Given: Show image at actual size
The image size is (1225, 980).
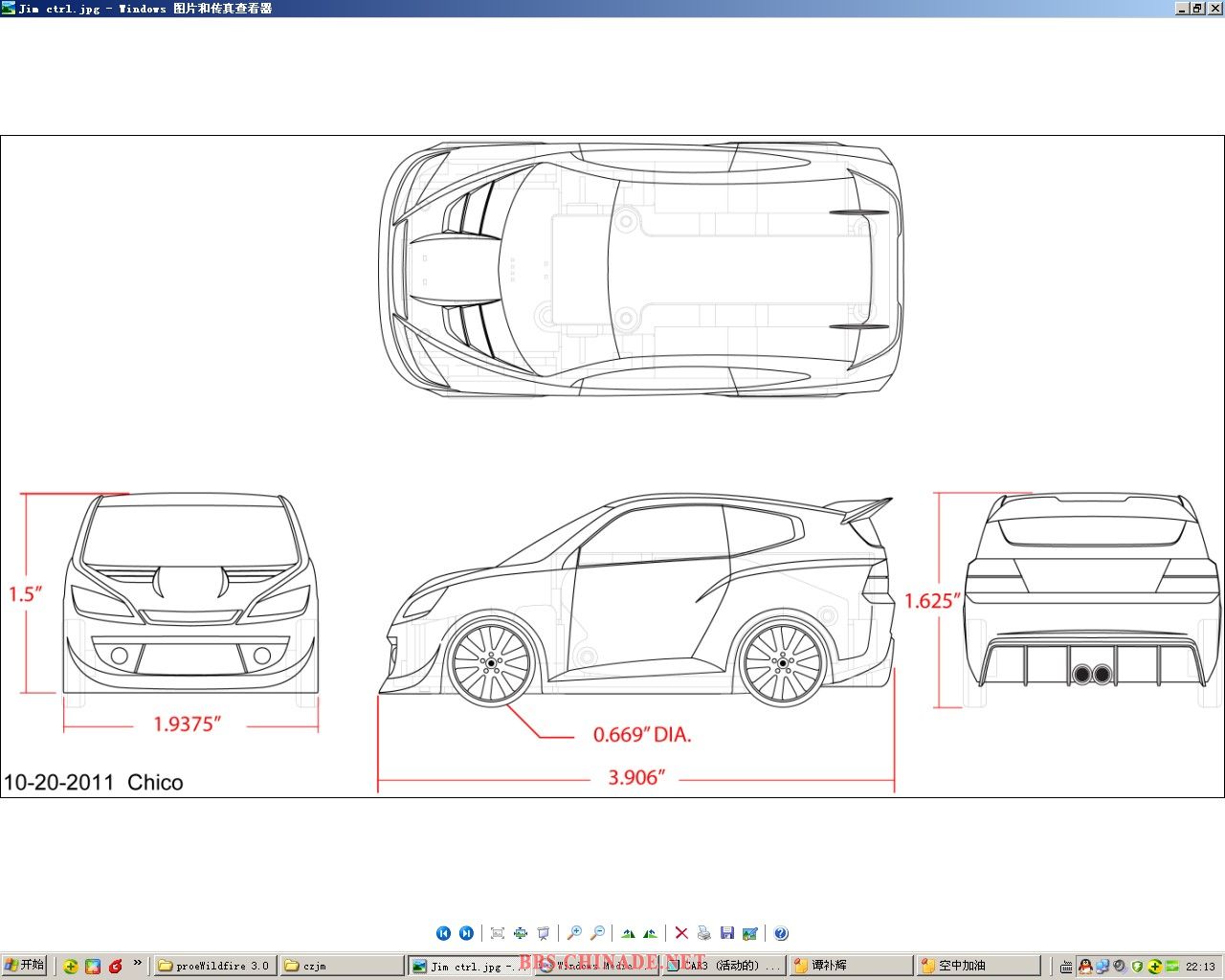Looking at the screenshot, I should pos(520,933).
